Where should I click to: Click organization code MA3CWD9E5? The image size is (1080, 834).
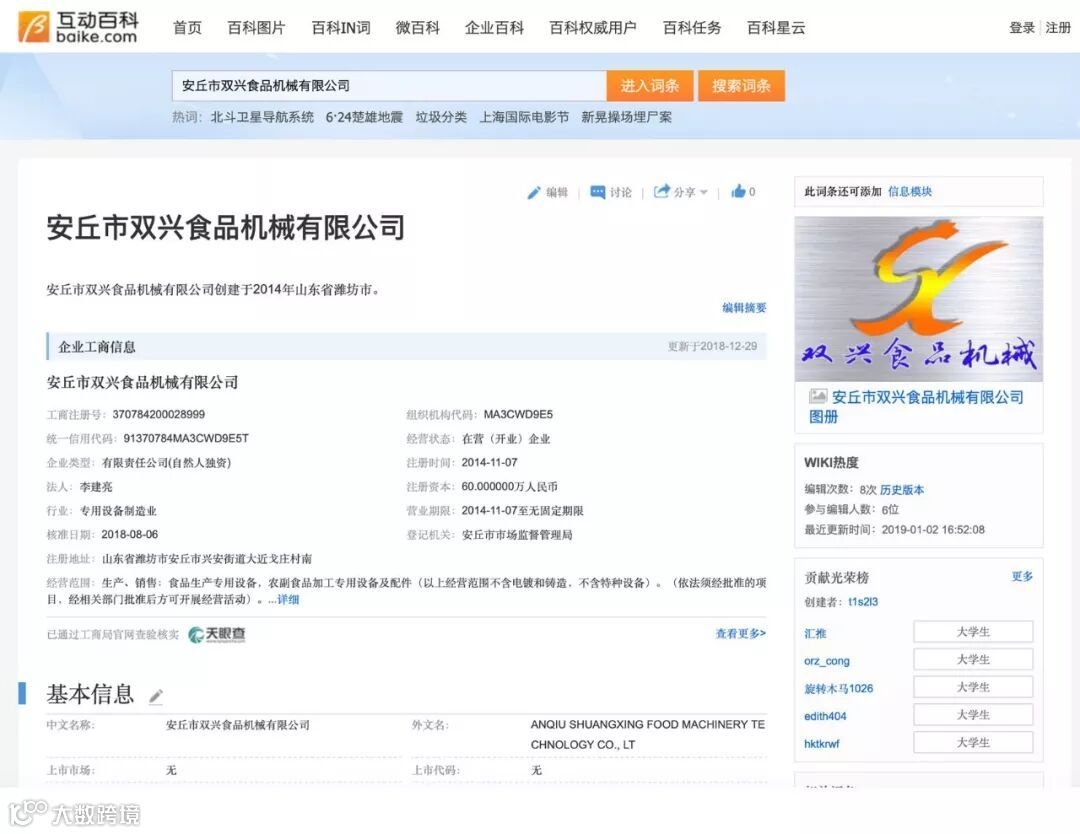pyautogui.click(x=518, y=415)
